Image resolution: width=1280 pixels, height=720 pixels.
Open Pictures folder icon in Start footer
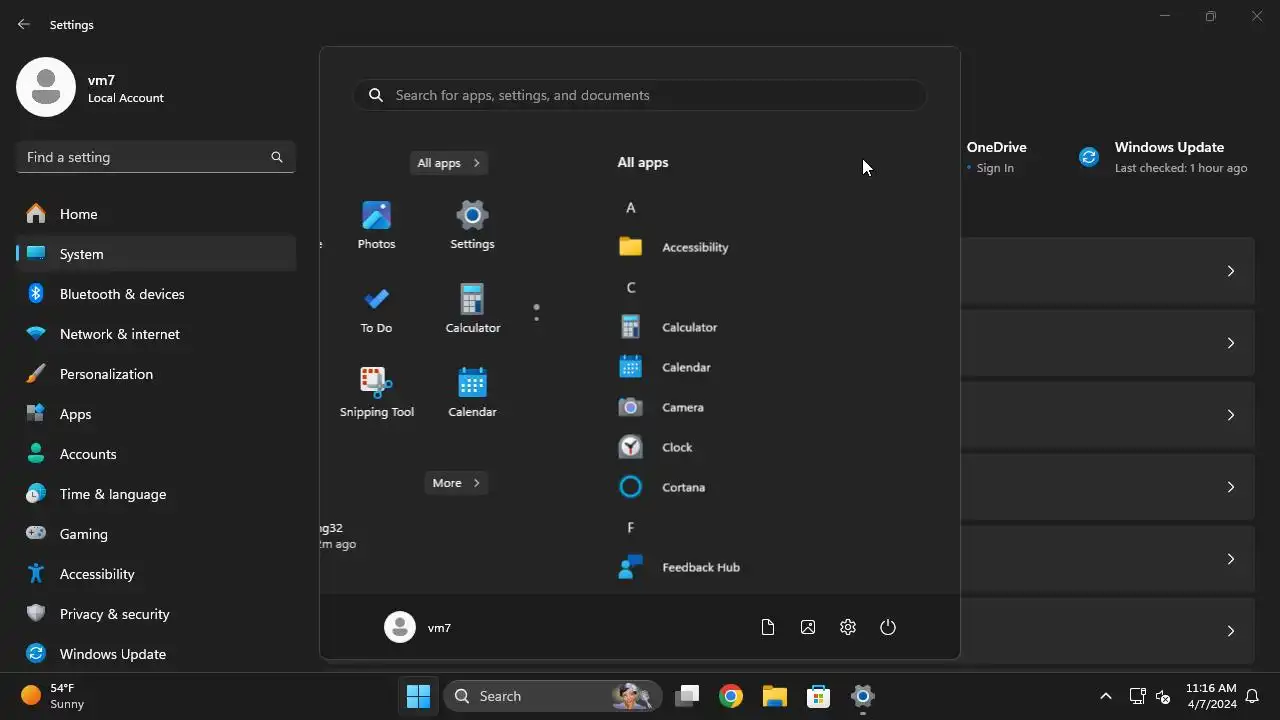808,627
